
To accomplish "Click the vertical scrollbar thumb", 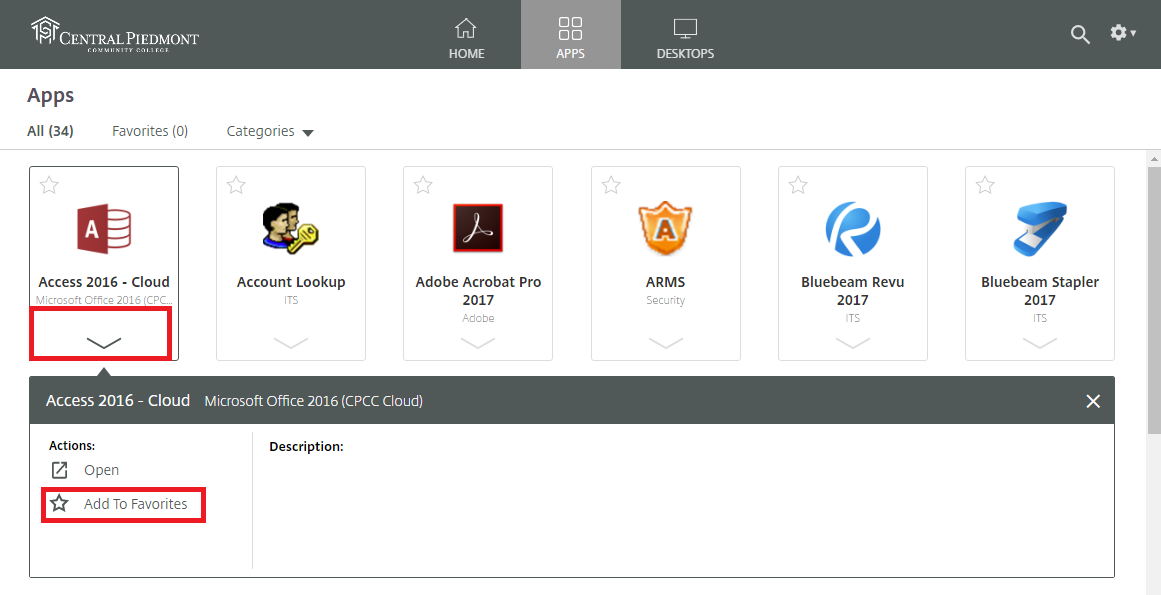I will click(x=1154, y=300).
